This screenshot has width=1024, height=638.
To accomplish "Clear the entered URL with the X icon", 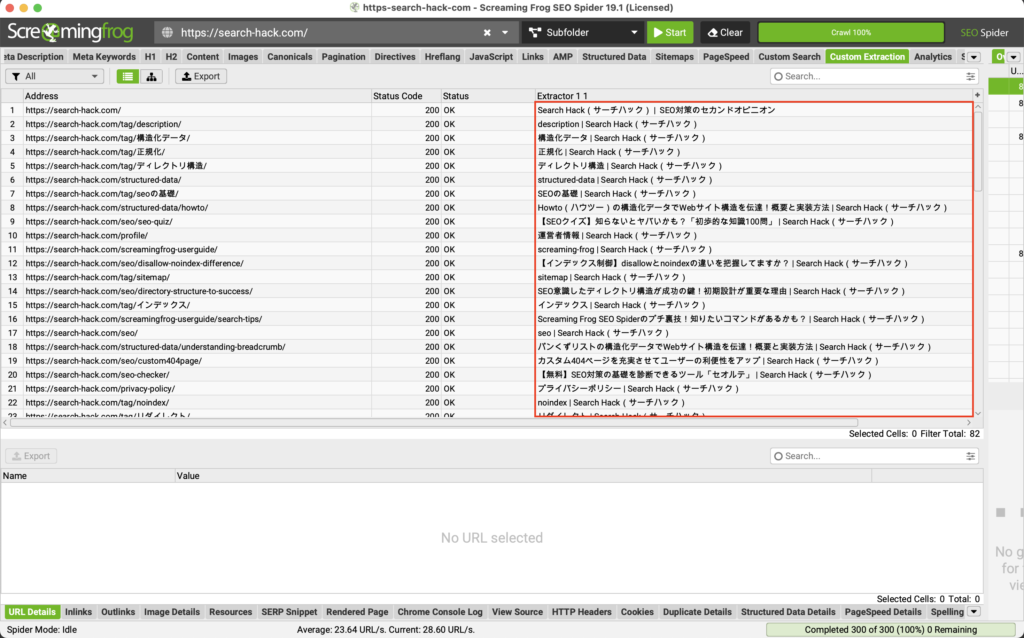I will [487, 33].
